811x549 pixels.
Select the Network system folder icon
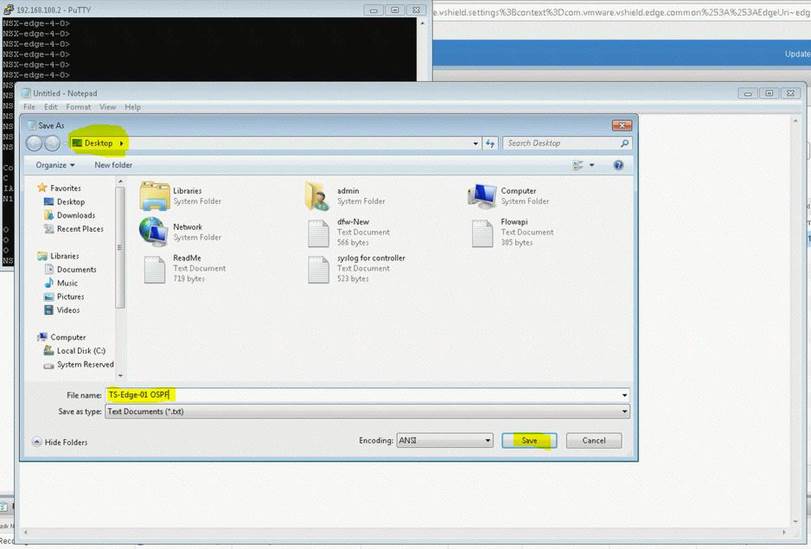pyautogui.click(x=154, y=231)
